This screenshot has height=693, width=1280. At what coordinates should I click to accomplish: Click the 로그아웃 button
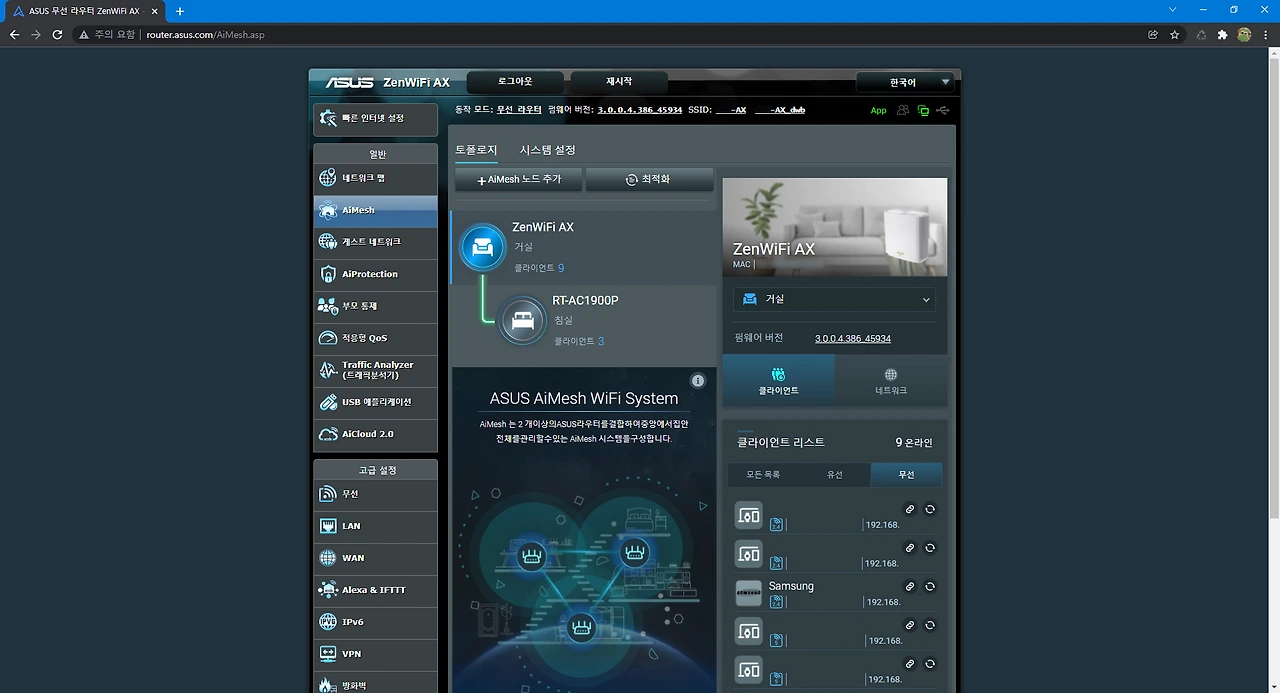click(x=515, y=82)
